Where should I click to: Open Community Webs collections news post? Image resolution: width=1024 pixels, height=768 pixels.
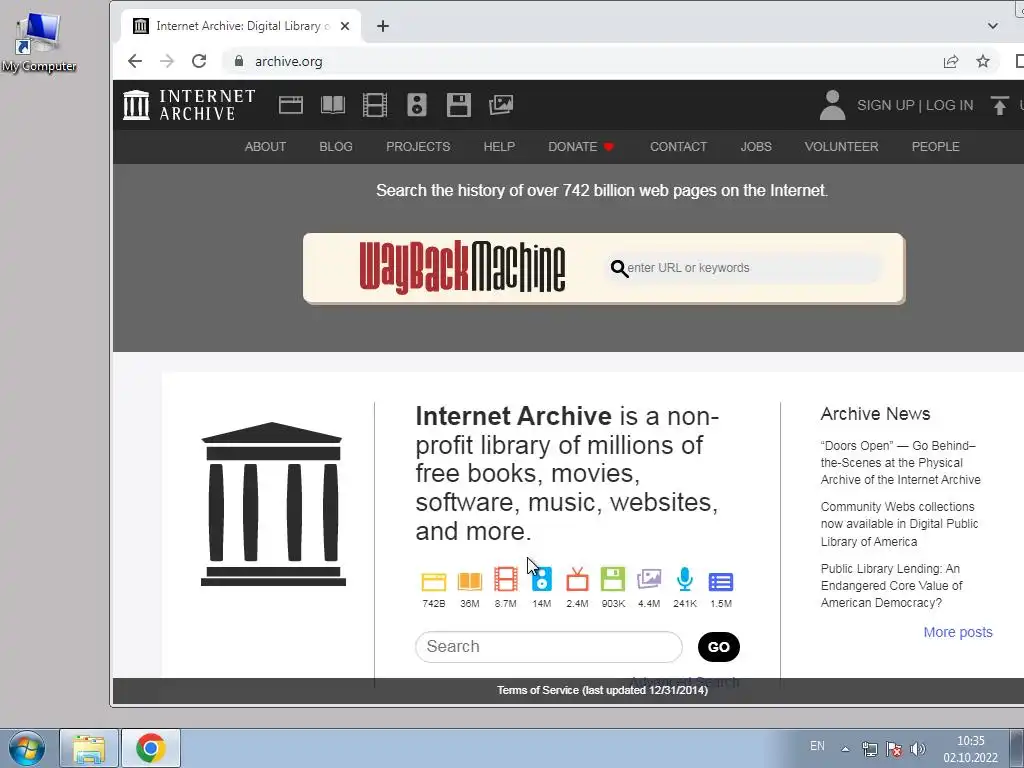tap(899, 524)
